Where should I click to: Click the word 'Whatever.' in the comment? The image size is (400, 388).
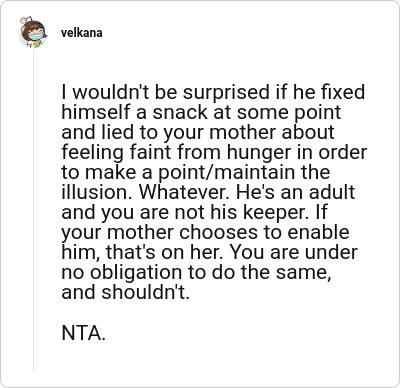coord(182,192)
